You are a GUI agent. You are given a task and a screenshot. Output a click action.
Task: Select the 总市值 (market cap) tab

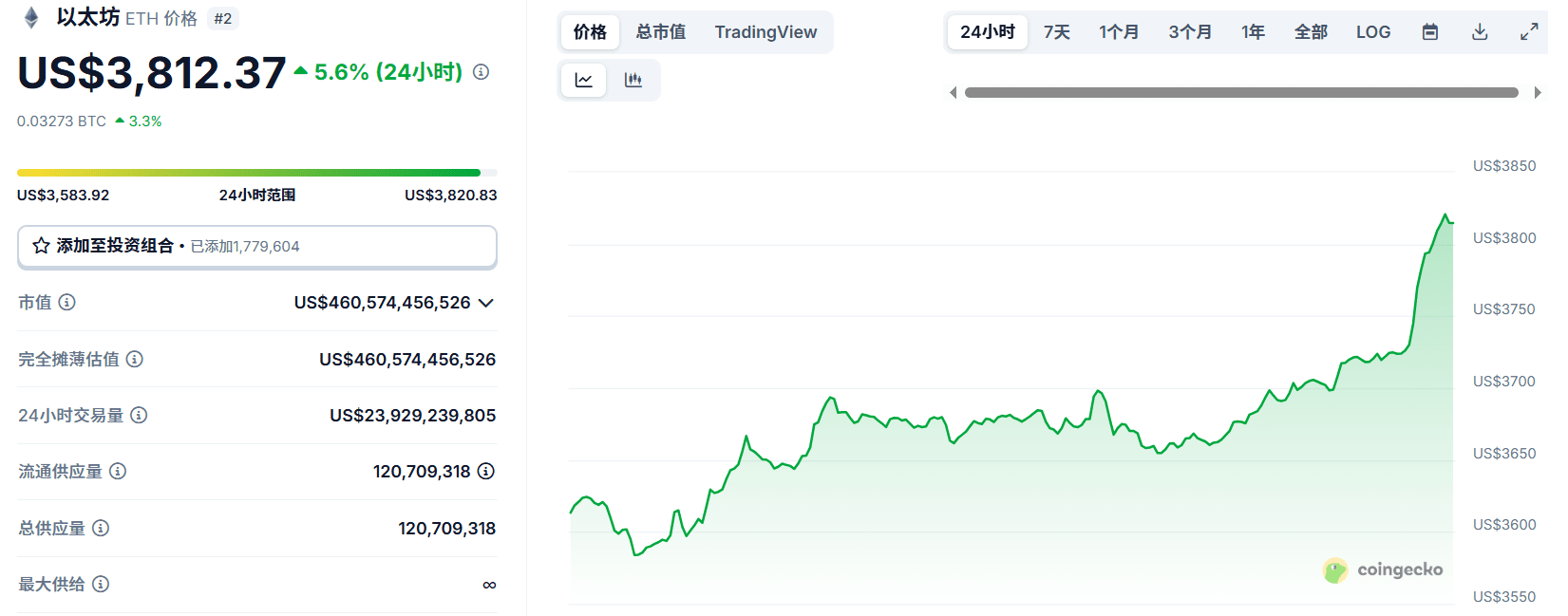(661, 32)
